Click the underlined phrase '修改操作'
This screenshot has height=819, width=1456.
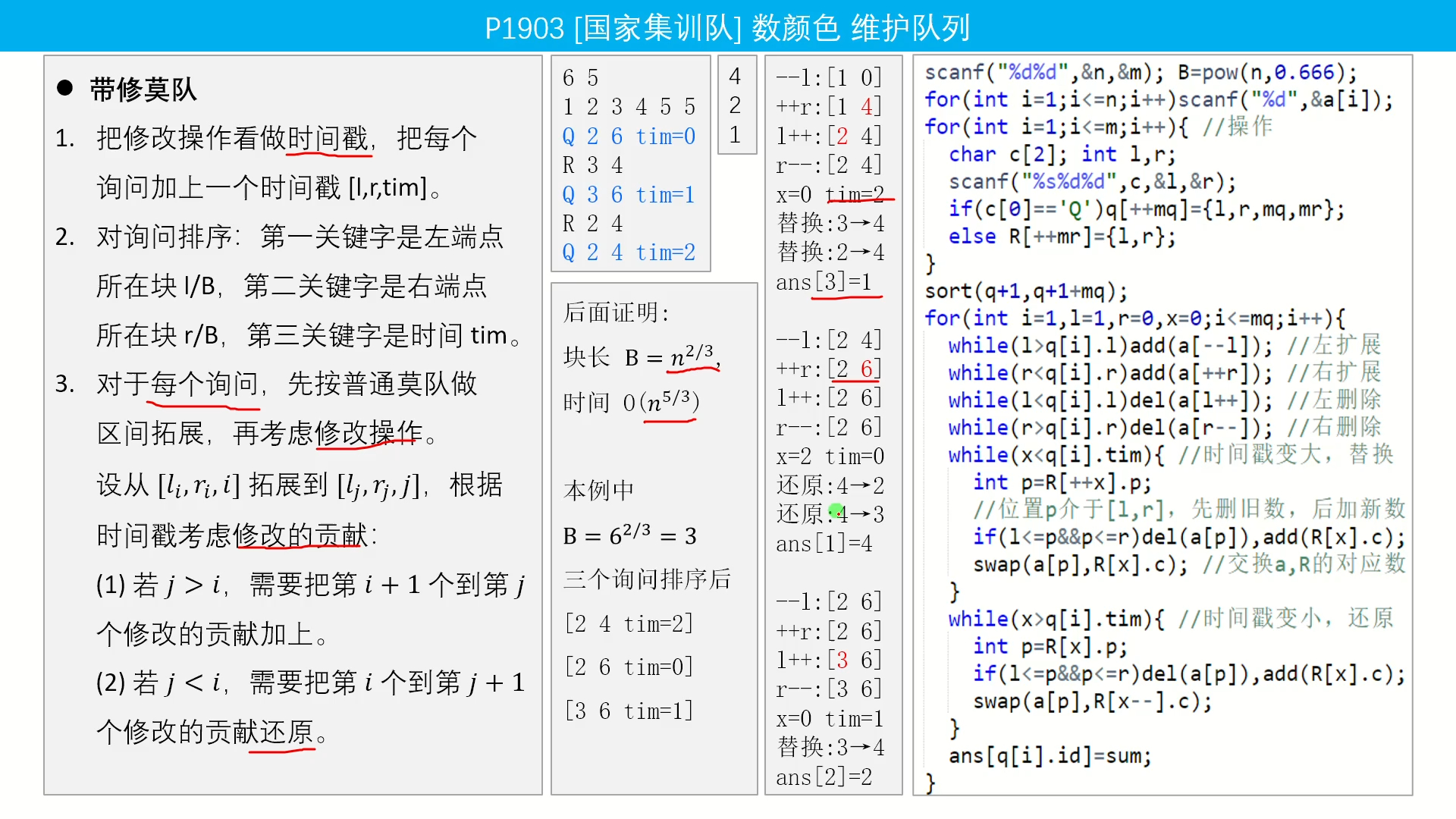(x=369, y=433)
